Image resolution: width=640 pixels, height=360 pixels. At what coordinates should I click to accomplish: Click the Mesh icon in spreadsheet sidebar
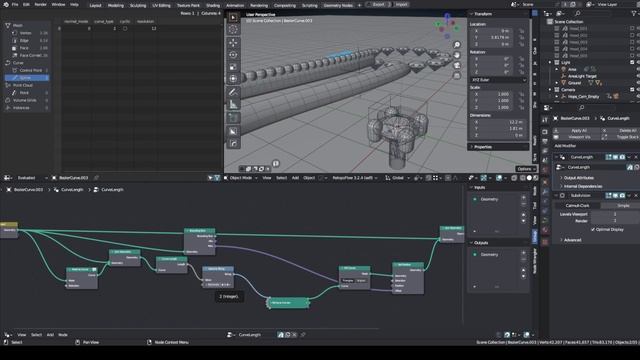point(8,25)
